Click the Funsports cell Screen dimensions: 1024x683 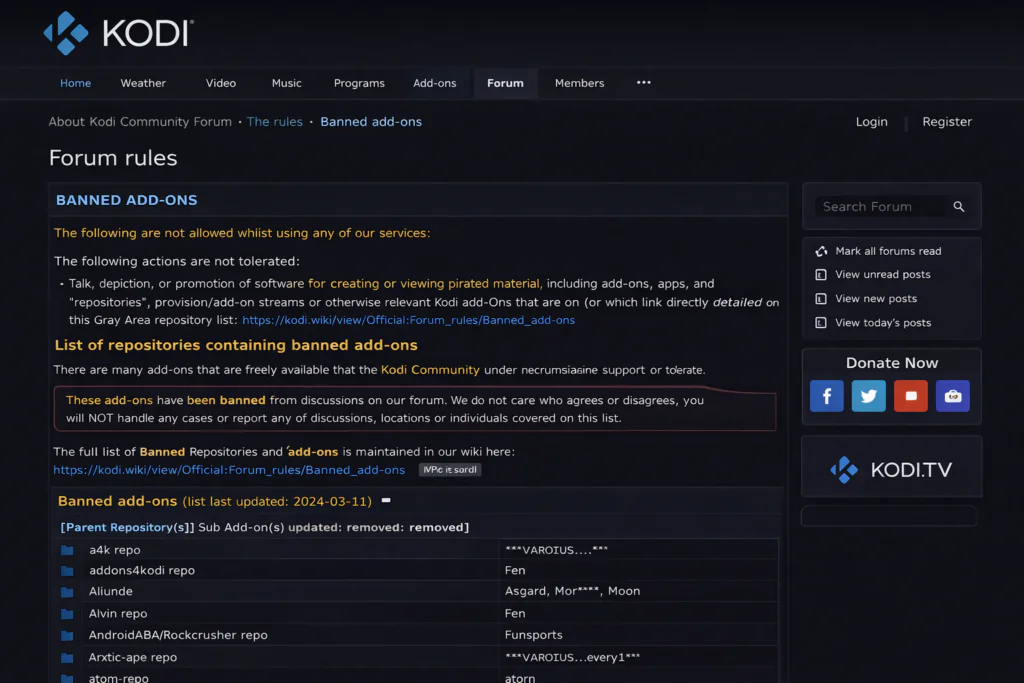coord(534,635)
